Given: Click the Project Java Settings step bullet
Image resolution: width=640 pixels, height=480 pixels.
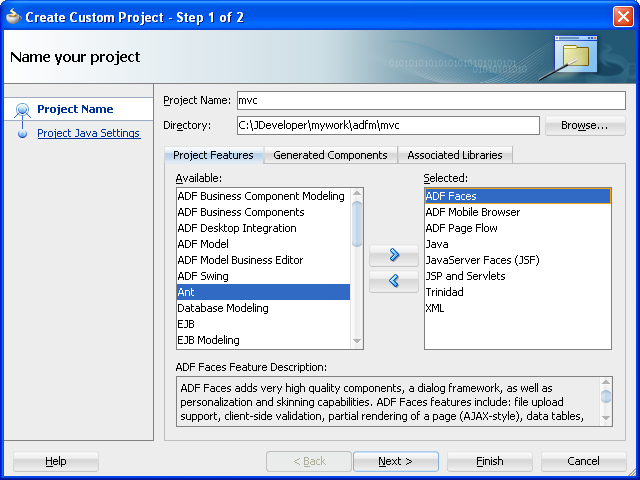Looking at the screenshot, I should (x=22, y=133).
